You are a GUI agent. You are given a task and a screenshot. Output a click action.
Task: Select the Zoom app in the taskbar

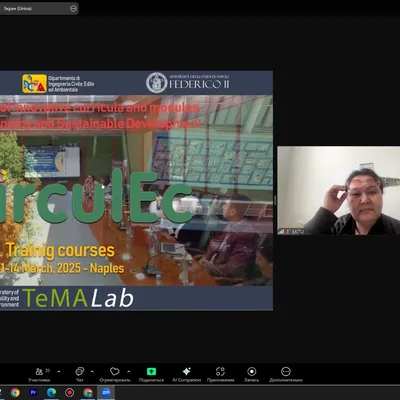click(106, 392)
